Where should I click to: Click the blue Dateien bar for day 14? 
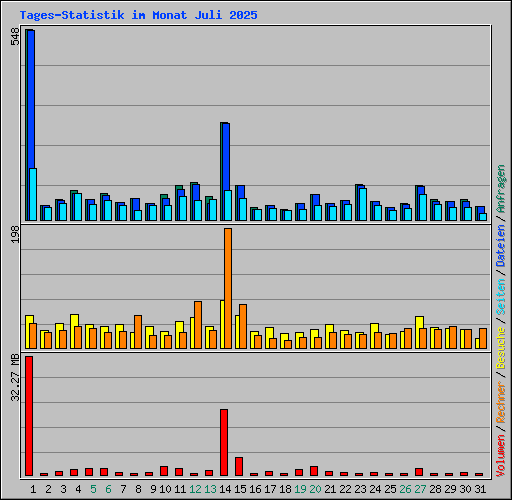(x=226, y=157)
